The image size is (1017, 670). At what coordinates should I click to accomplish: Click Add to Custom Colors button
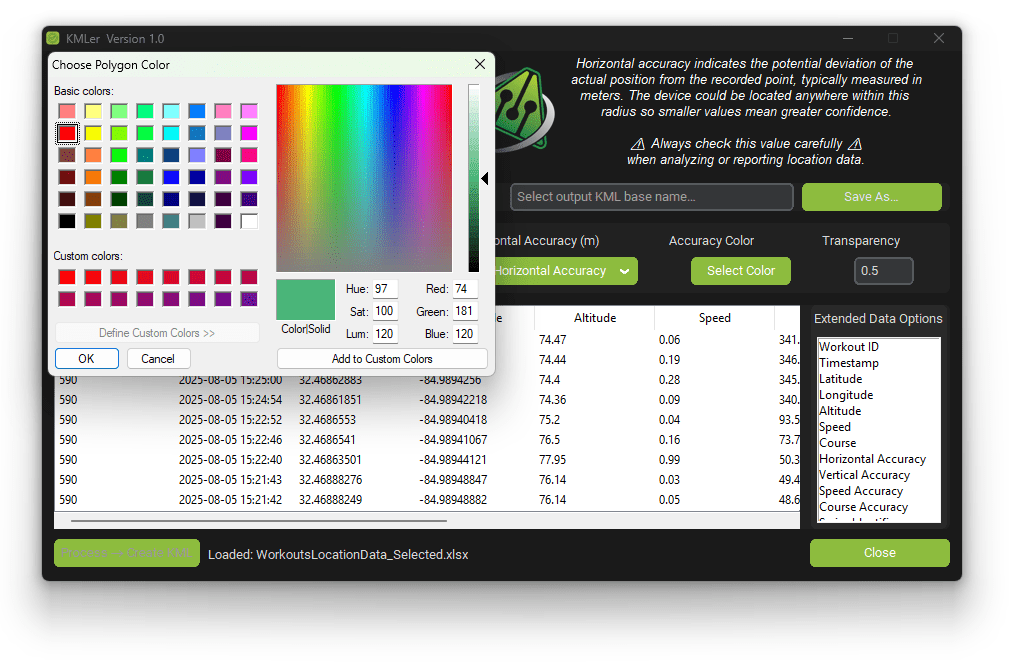382,359
